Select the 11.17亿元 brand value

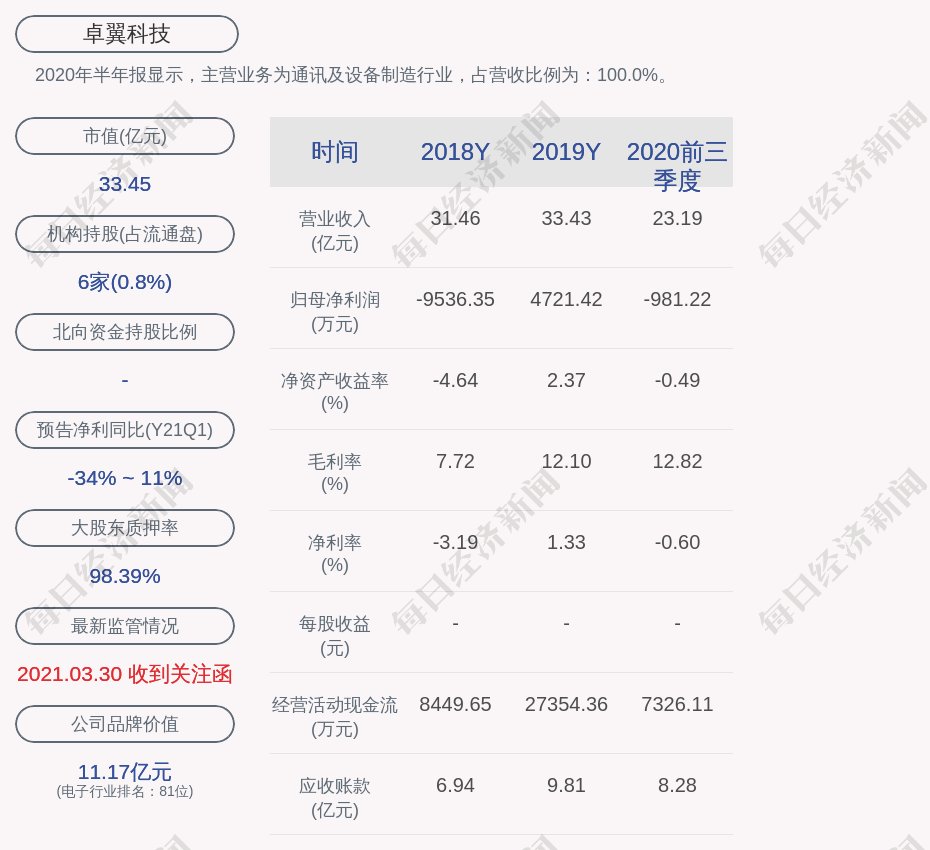[125, 772]
